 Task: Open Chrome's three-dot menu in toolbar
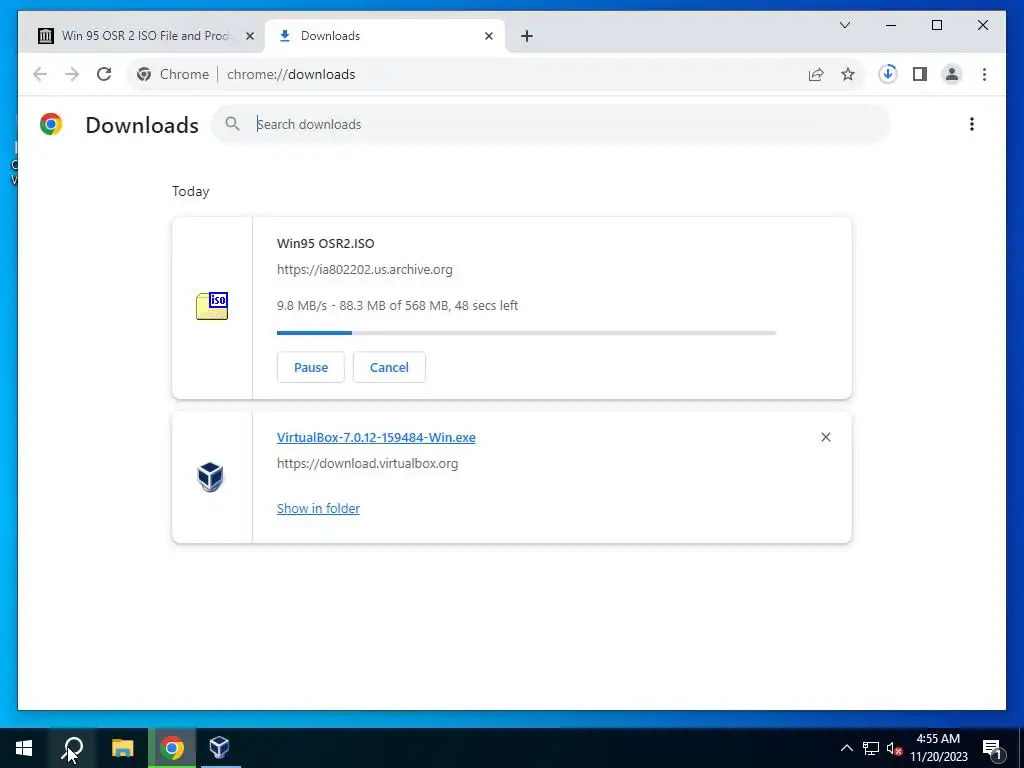tap(984, 74)
